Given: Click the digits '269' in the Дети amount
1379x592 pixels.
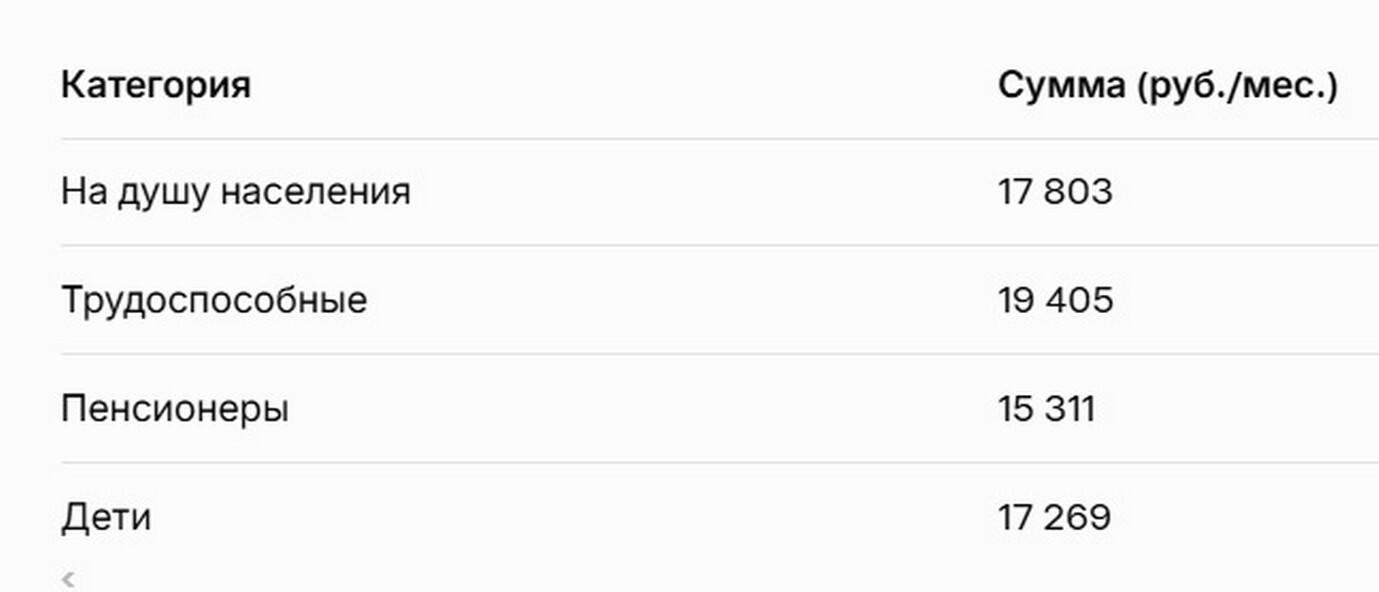Looking at the screenshot, I should tap(1077, 518).
